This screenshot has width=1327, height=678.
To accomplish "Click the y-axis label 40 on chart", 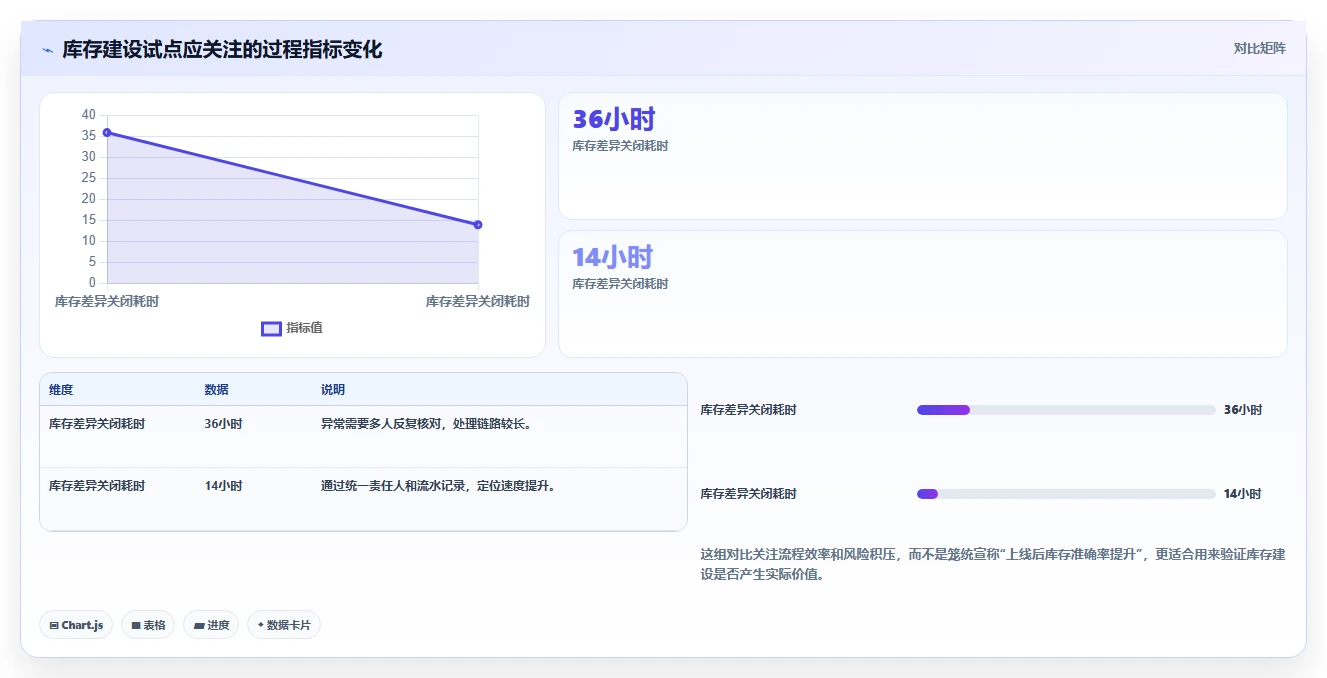I will click(89, 115).
